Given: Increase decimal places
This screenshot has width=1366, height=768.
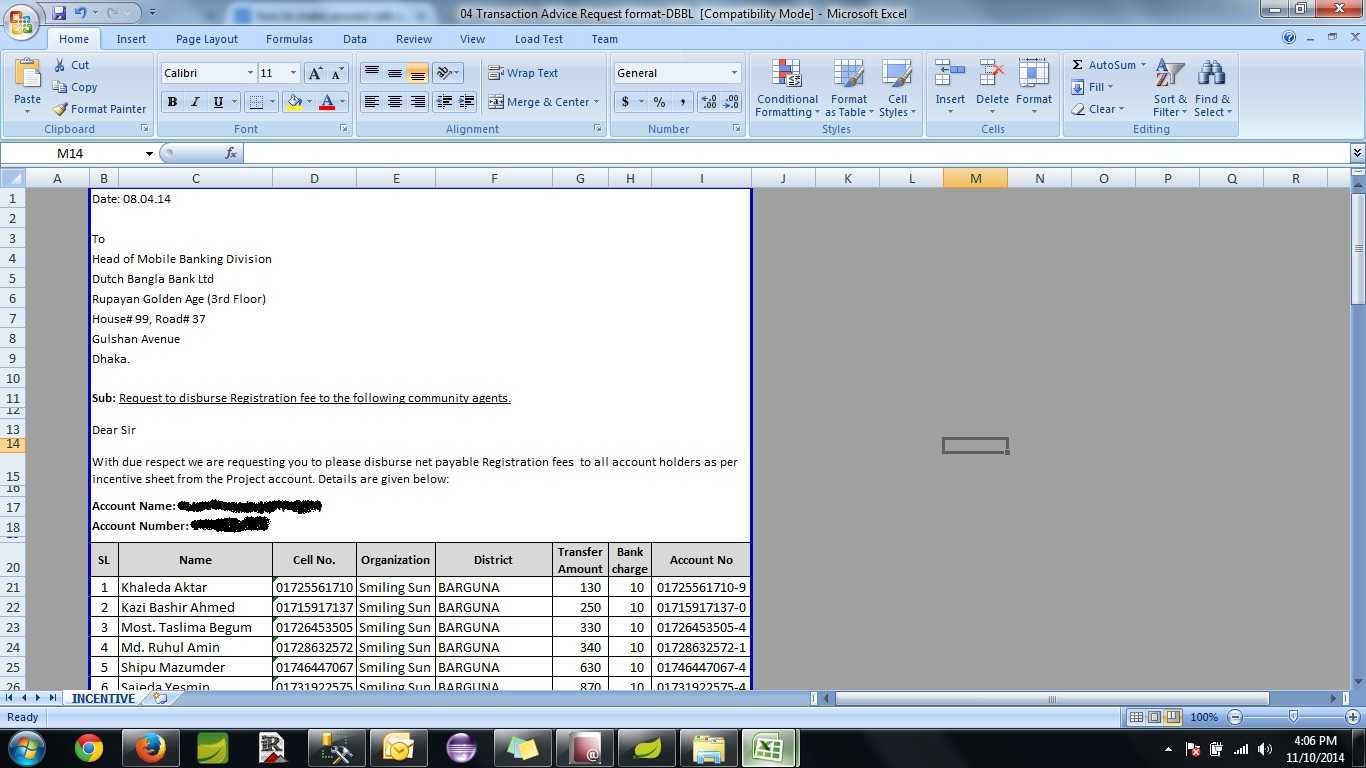Looking at the screenshot, I should tap(709, 102).
